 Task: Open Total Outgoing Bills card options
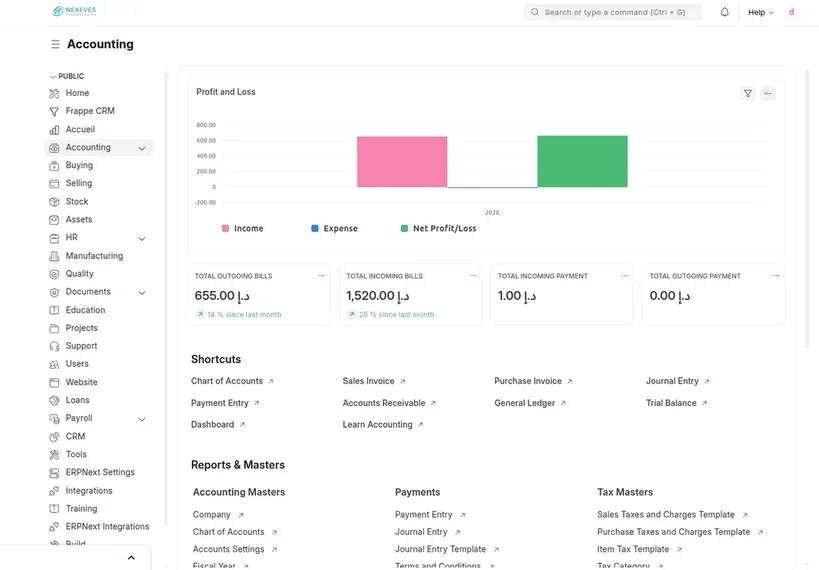pyautogui.click(x=321, y=275)
